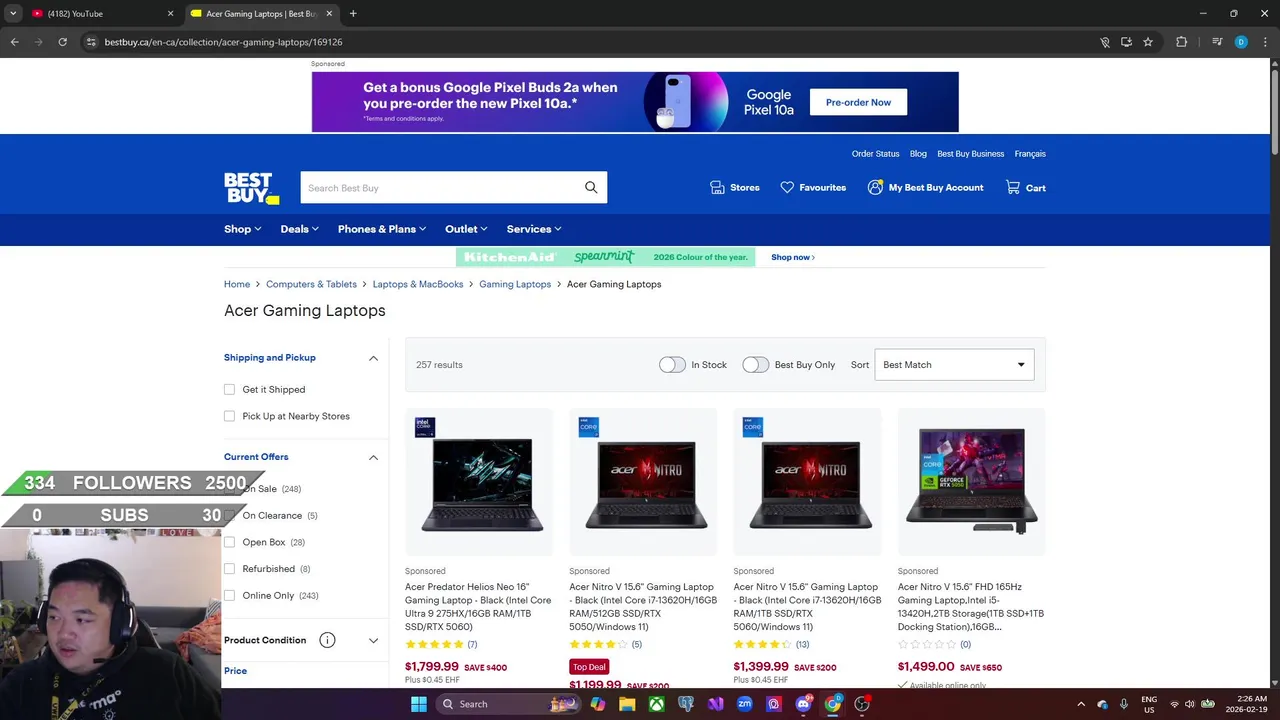Close the YouTube tab
Screen dimensions: 1280x720
pos(170,14)
